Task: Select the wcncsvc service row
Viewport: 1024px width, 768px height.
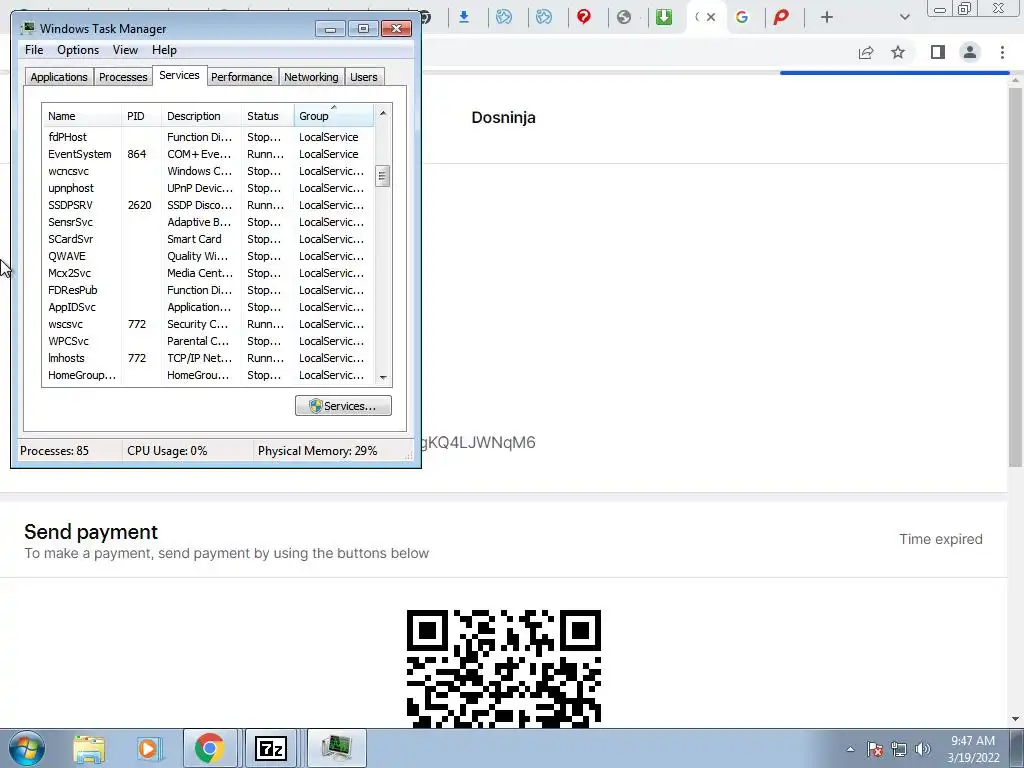Action: click(x=208, y=171)
